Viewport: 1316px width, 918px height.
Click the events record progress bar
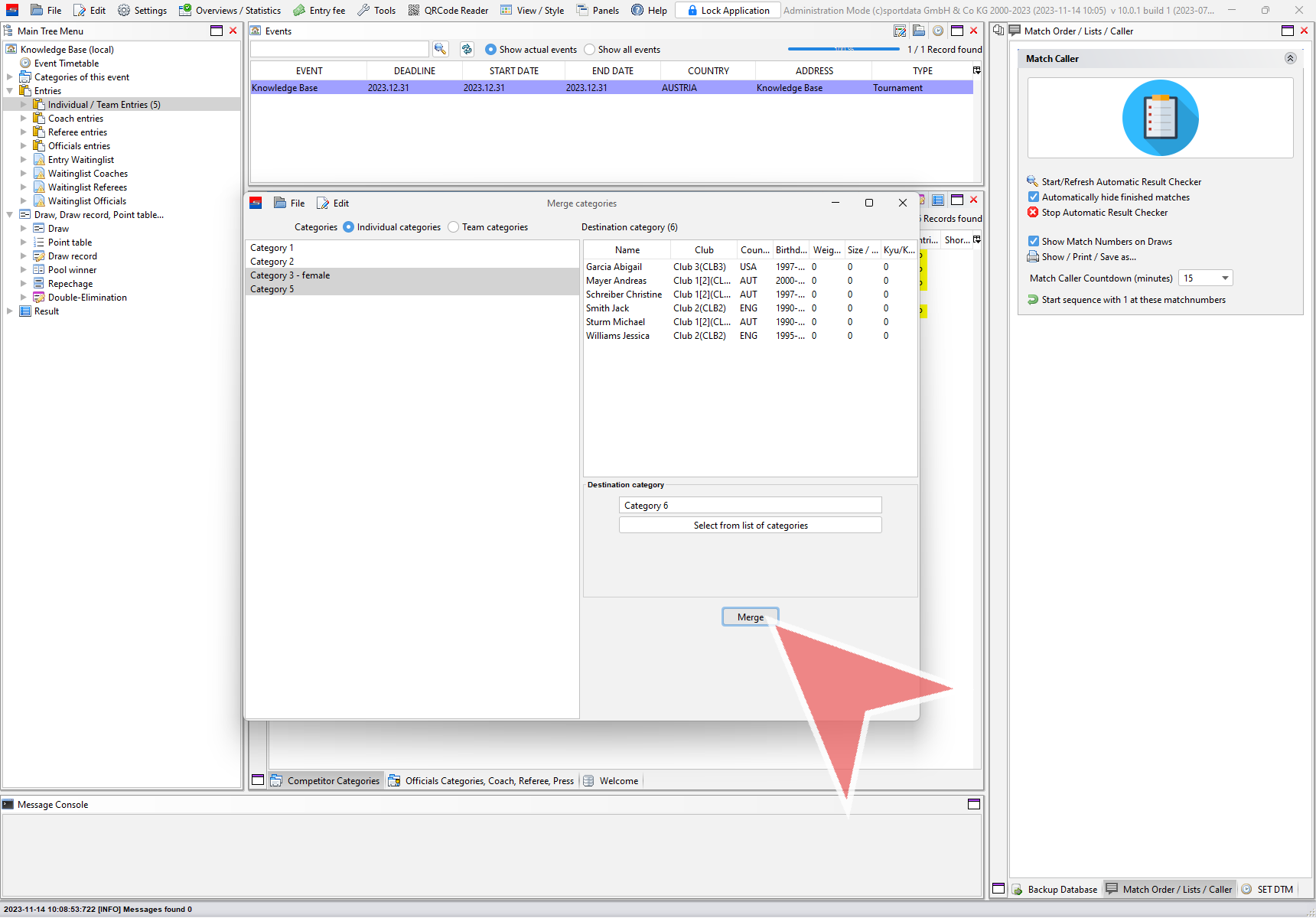[843, 50]
